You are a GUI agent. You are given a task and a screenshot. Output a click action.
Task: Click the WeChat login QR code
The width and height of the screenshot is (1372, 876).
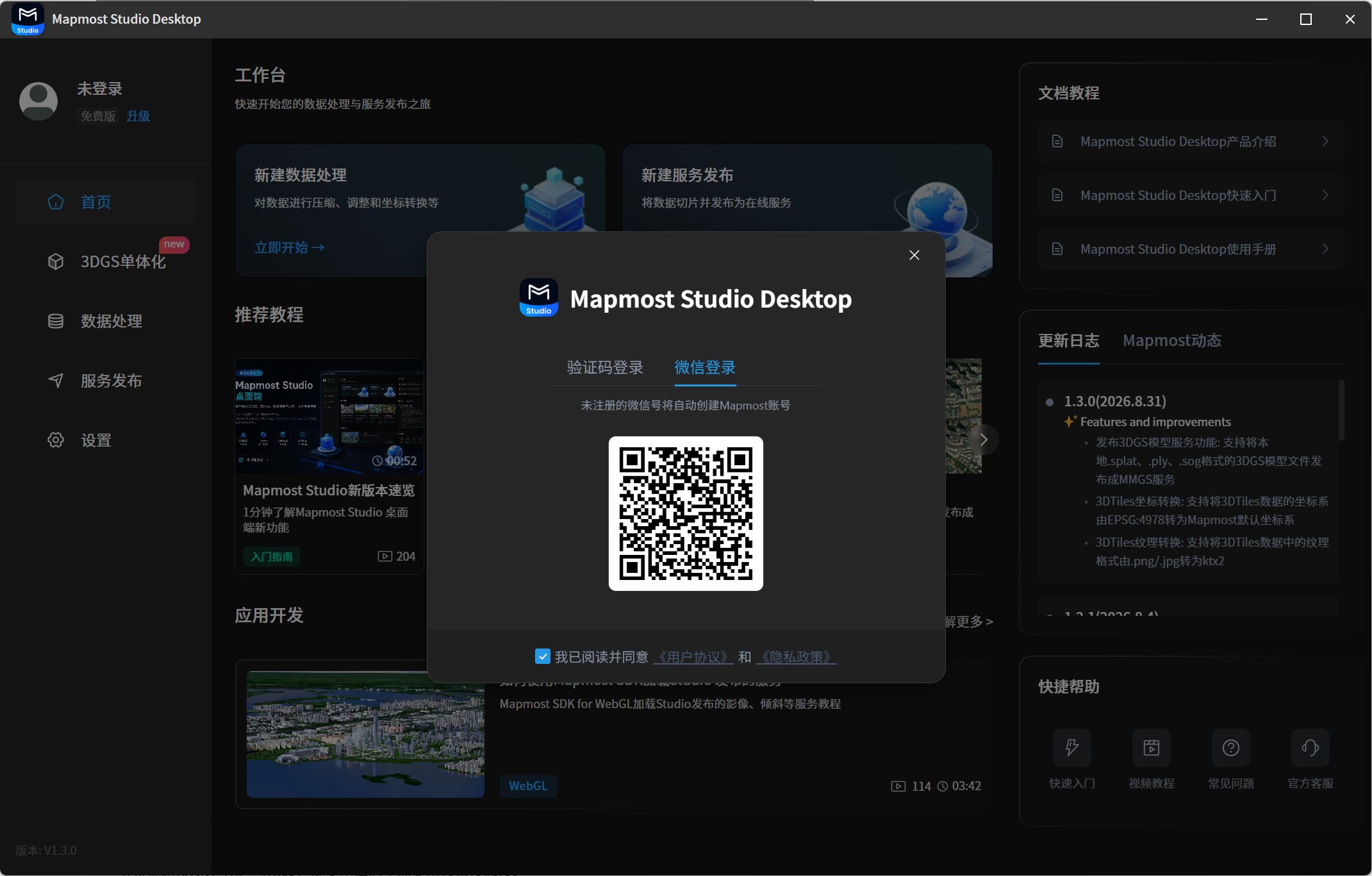click(686, 513)
